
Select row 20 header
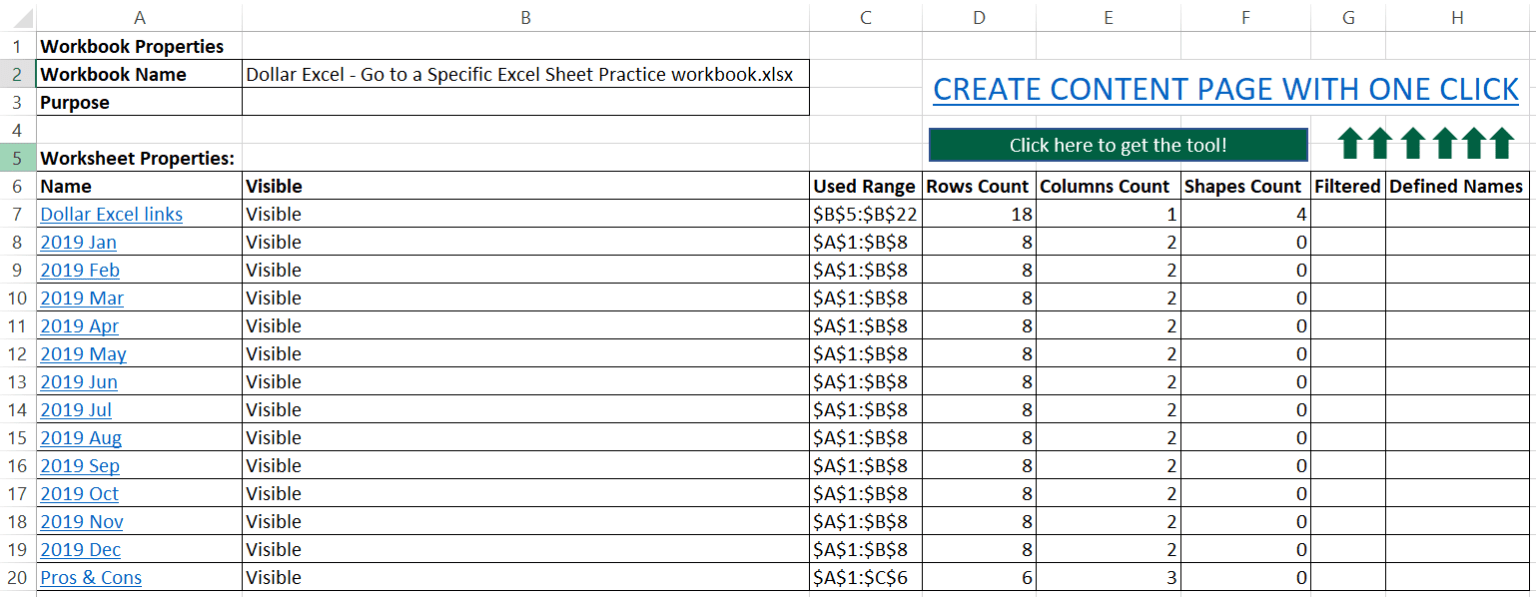[x=18, y=578]
